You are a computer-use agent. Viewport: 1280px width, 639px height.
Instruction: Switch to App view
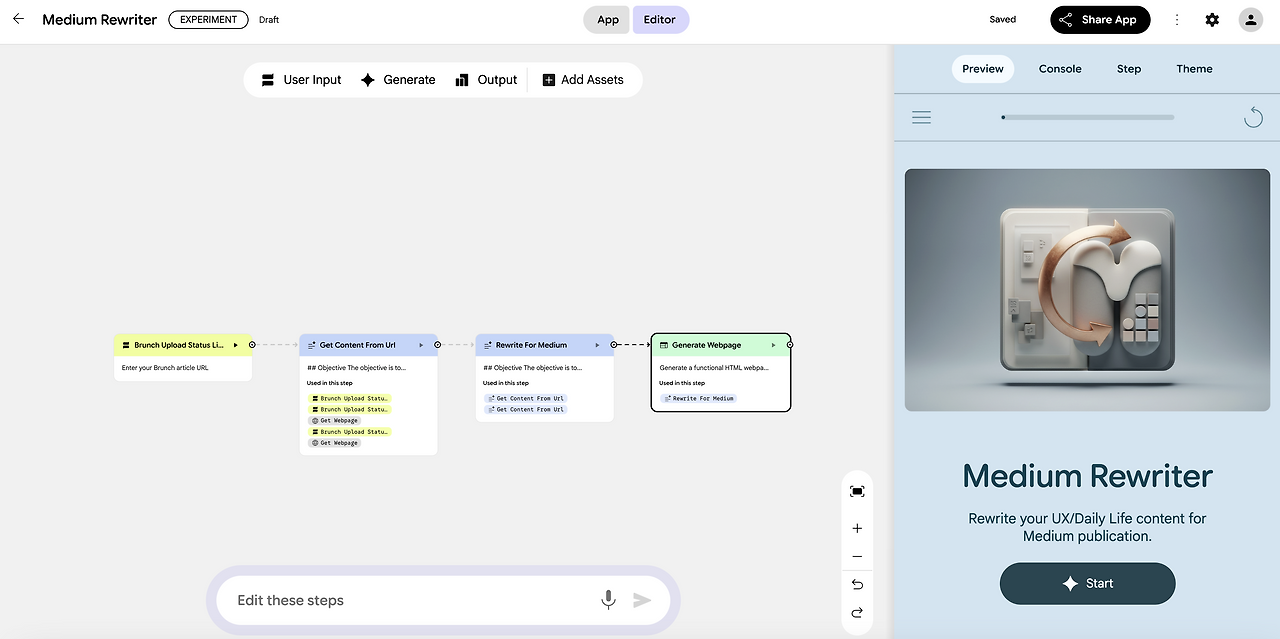click(608, 20)
